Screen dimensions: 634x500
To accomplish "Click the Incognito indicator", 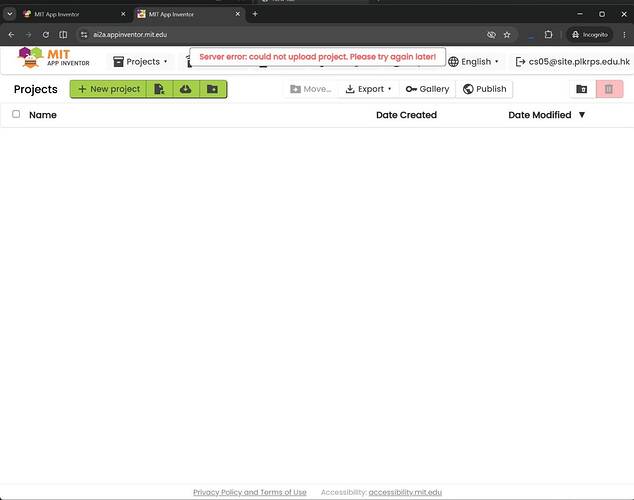I will coord(590,35).
